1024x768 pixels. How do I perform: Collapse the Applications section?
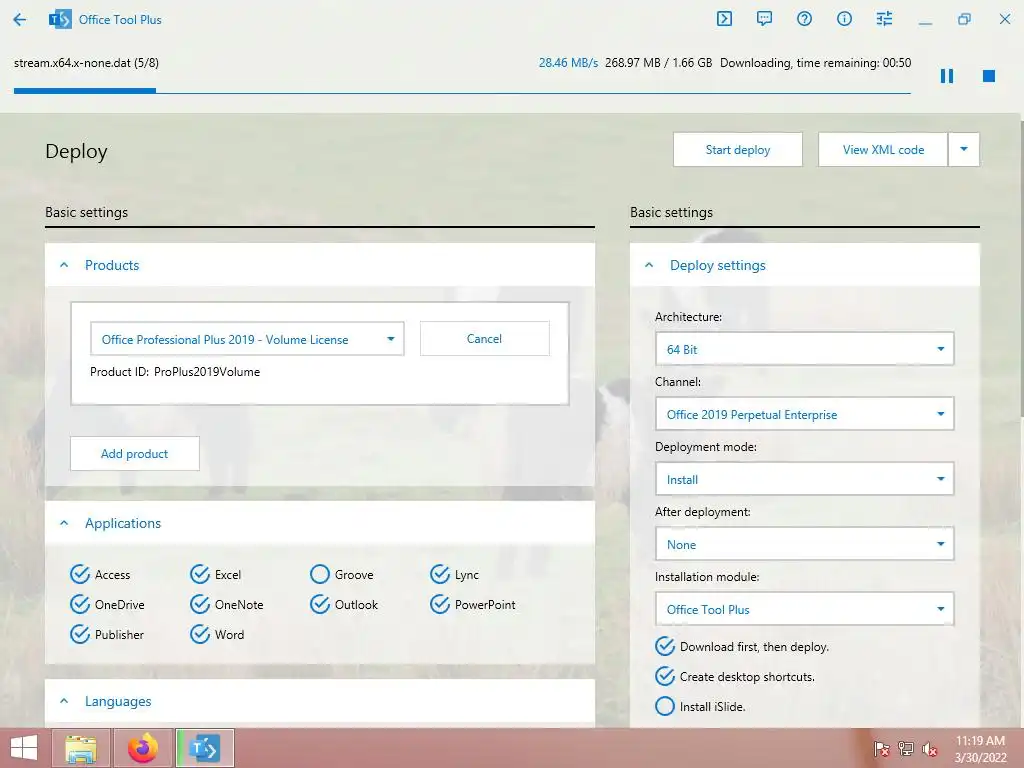click(x=64, y=523)
